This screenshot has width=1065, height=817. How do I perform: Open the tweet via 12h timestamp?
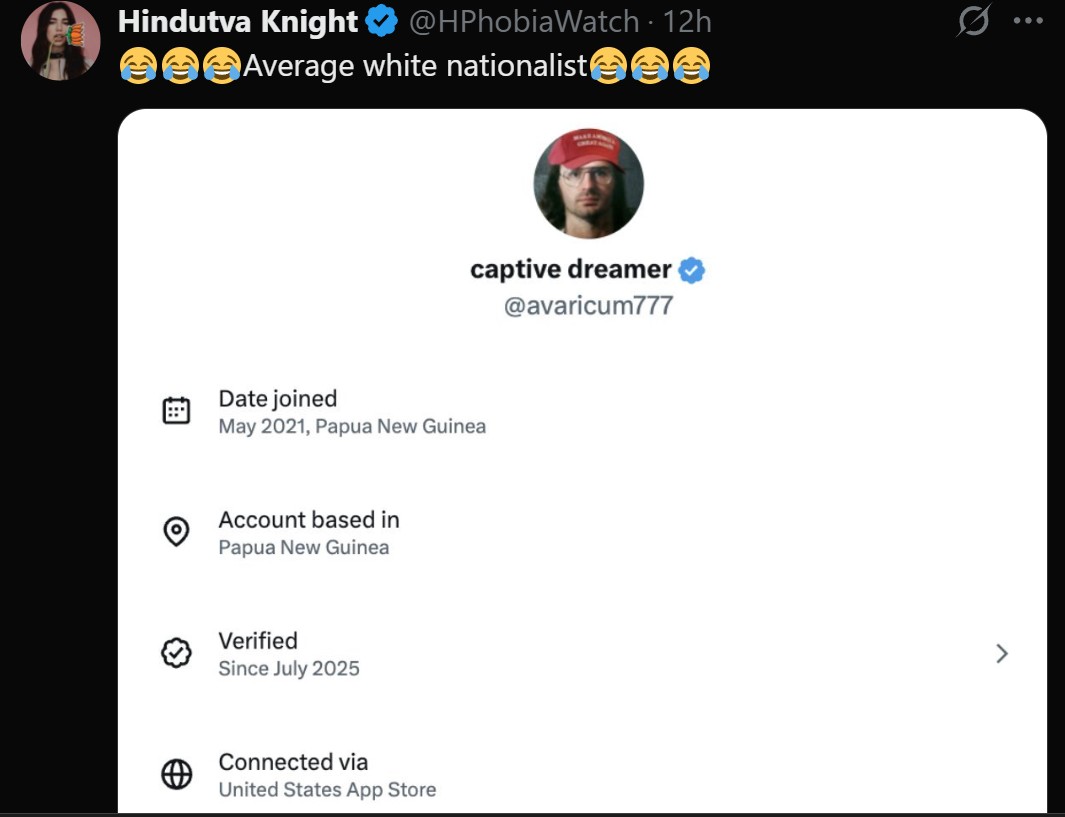click(x=688, y=21)
